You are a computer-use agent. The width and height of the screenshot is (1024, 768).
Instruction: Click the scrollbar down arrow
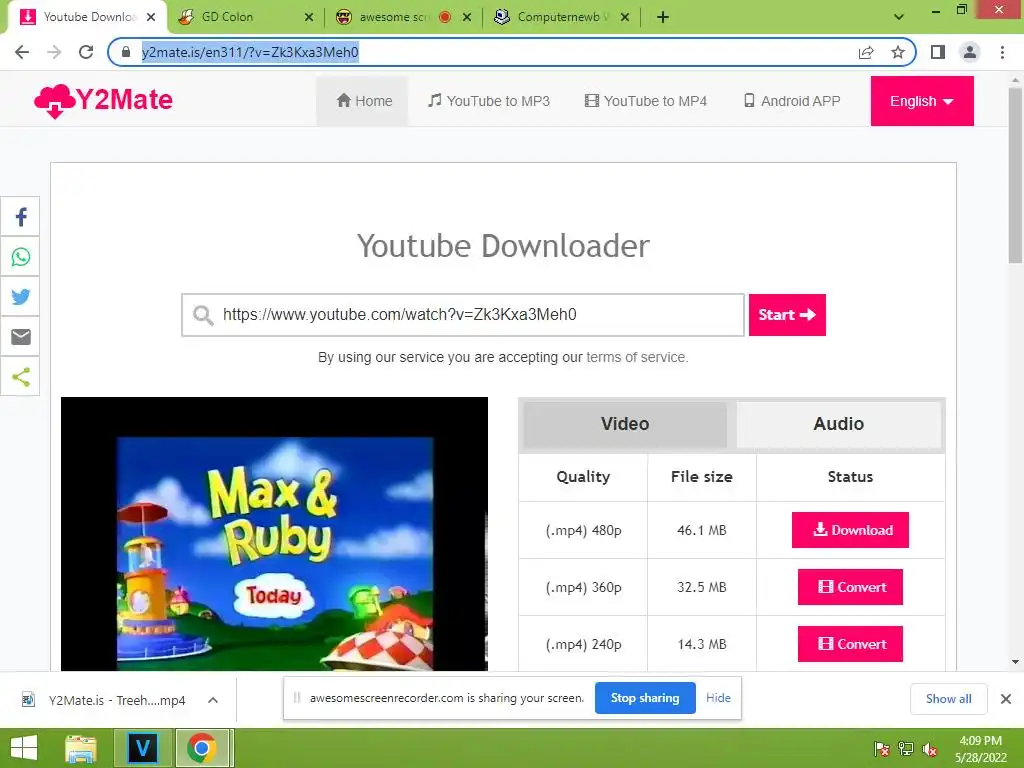[1015, 662]
